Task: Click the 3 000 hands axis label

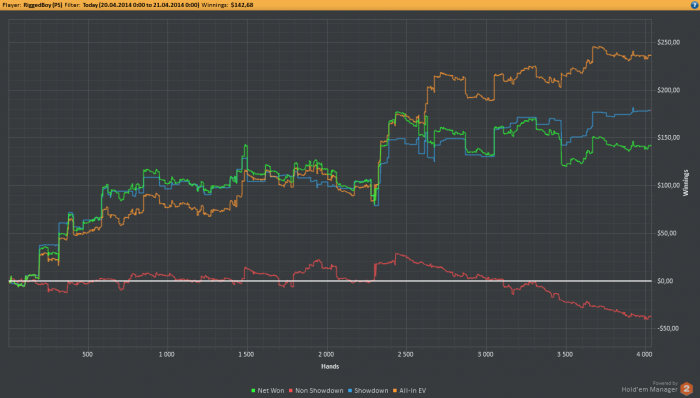Action: [485, 354]
